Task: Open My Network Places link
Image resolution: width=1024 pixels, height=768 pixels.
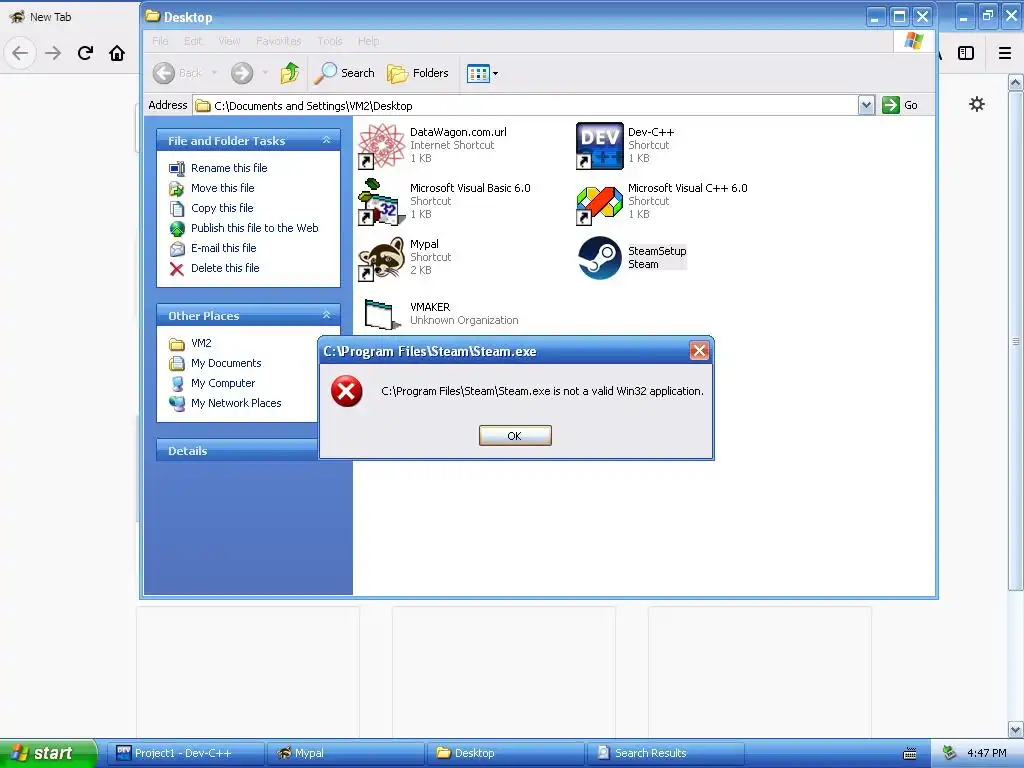Action: tap(236, 404)
